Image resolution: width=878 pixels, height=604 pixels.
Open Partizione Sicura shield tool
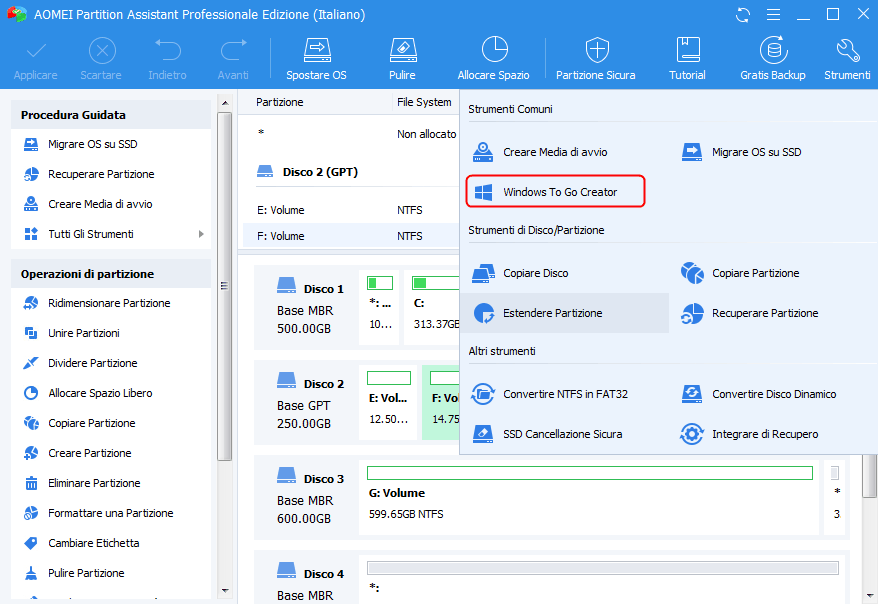(596, 59)
